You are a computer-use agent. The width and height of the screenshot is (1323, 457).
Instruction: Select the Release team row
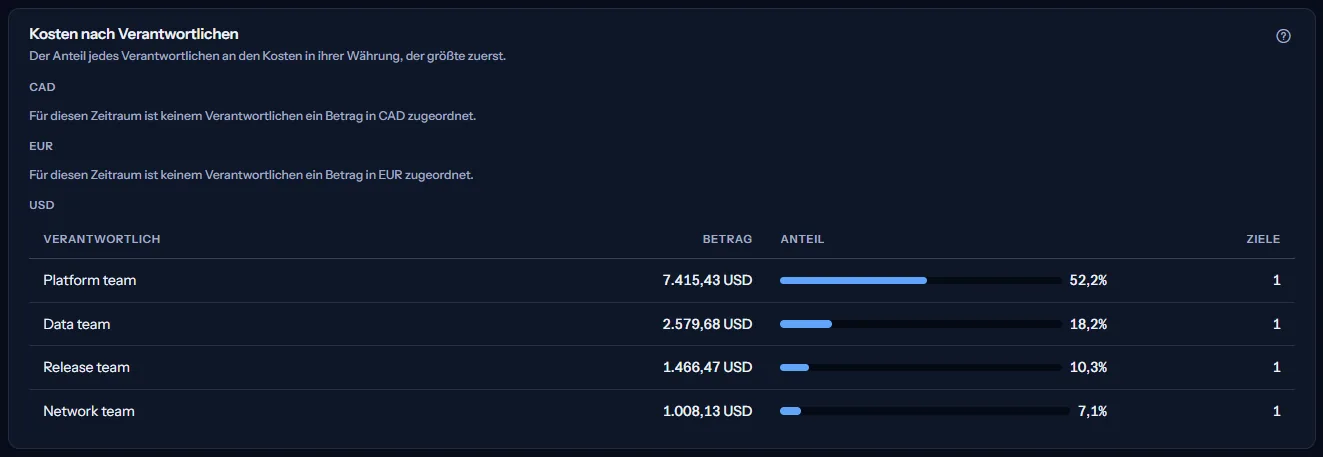click(x=662, y=367)
